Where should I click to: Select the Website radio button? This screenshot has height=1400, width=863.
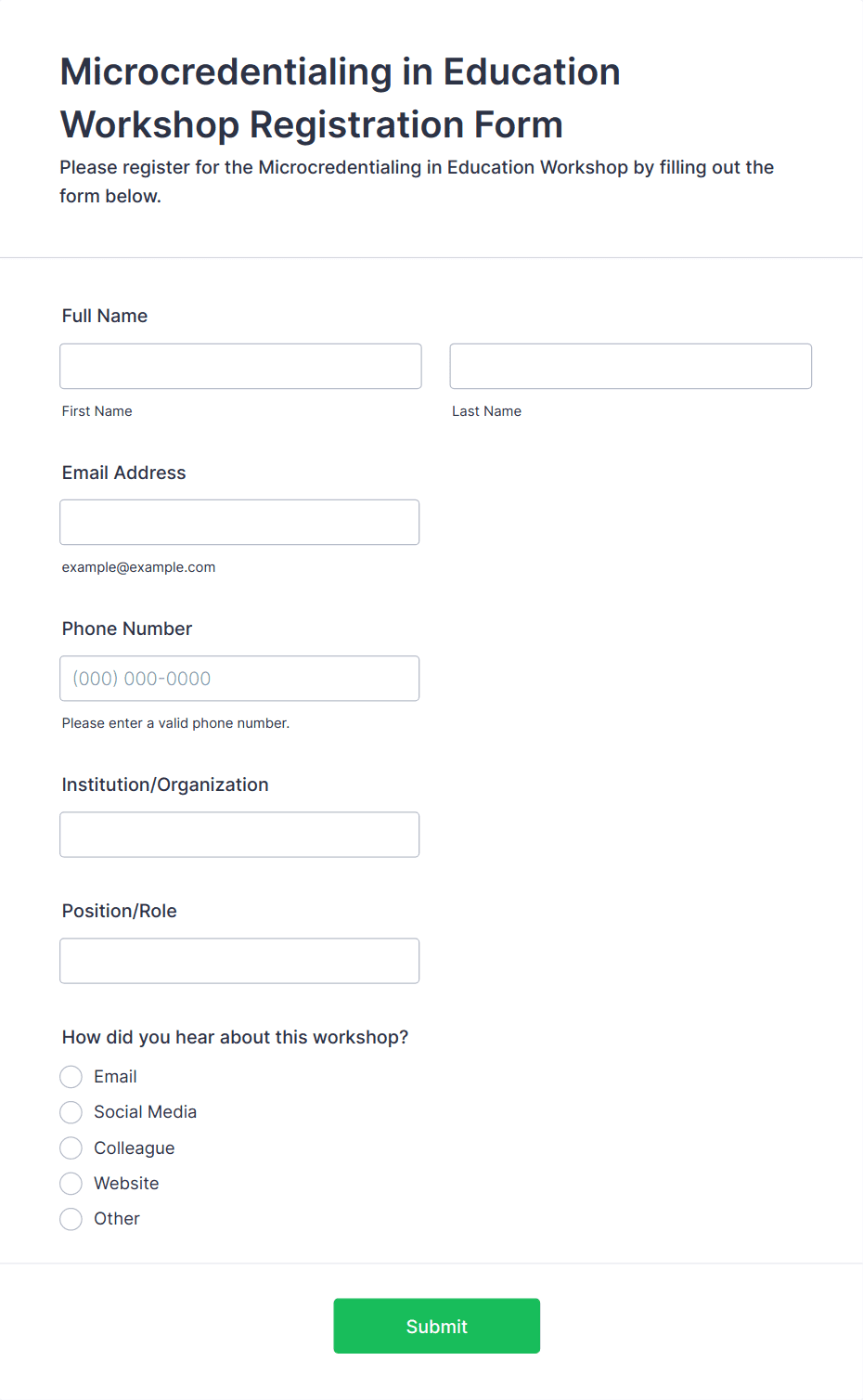click(71, 1184)
